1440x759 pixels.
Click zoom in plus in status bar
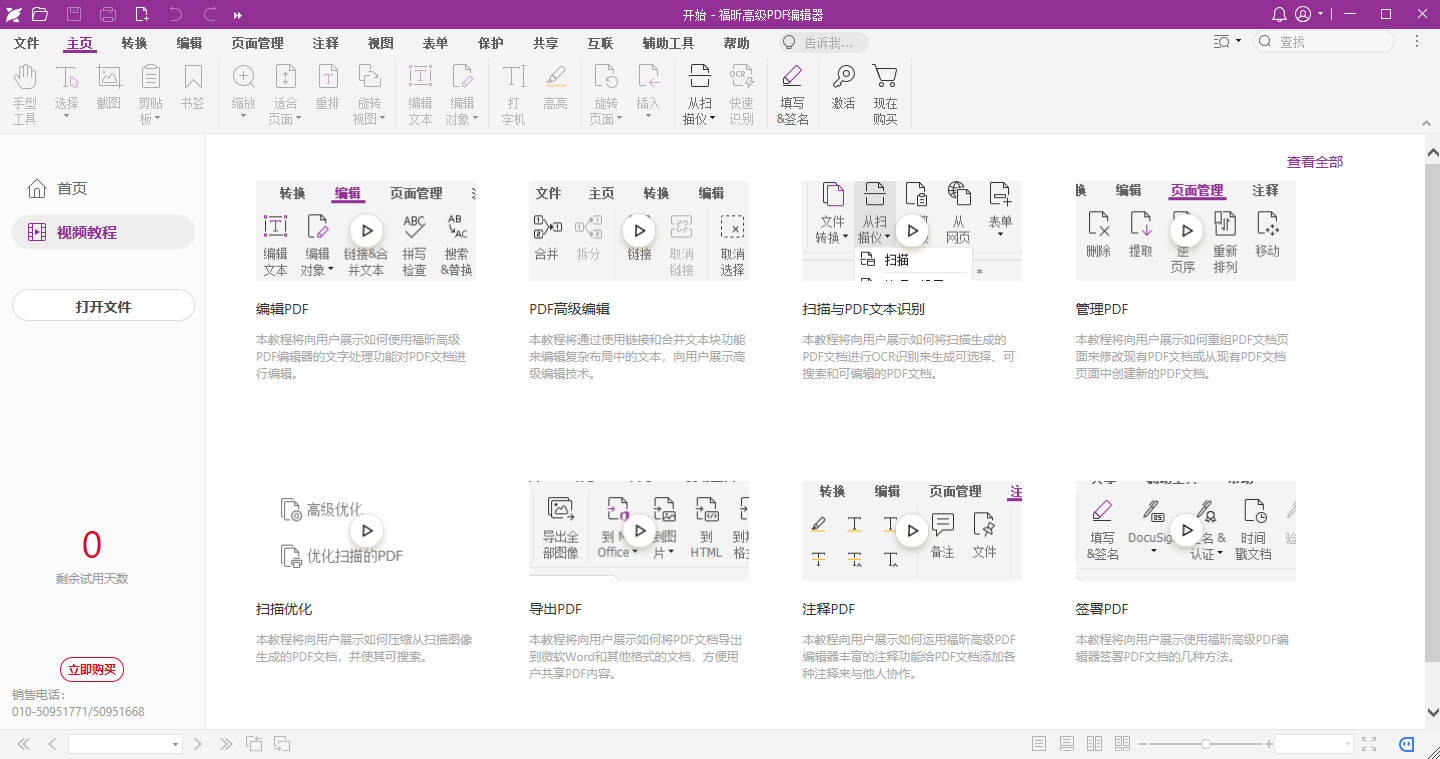click(x=1269, y=744)
